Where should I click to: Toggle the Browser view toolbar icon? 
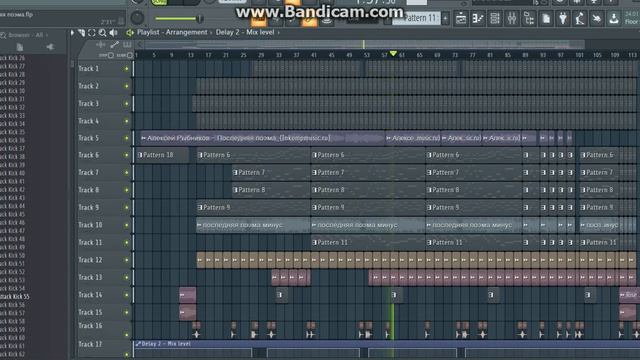[529, 18]
